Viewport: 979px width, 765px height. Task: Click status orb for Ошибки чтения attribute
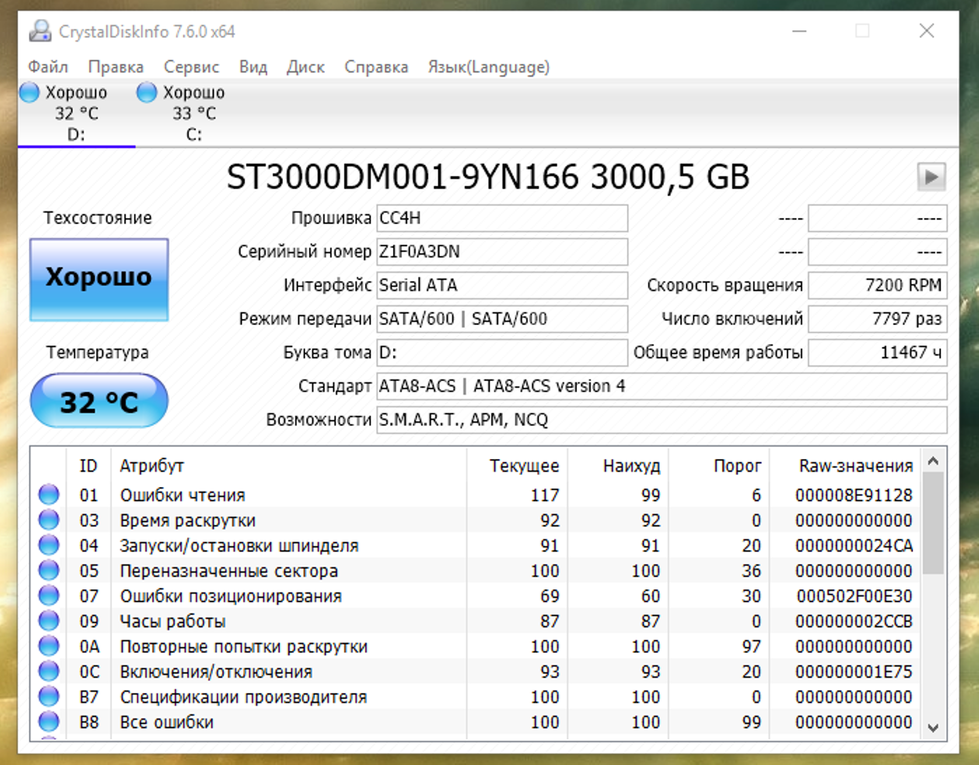coord(48,495)
